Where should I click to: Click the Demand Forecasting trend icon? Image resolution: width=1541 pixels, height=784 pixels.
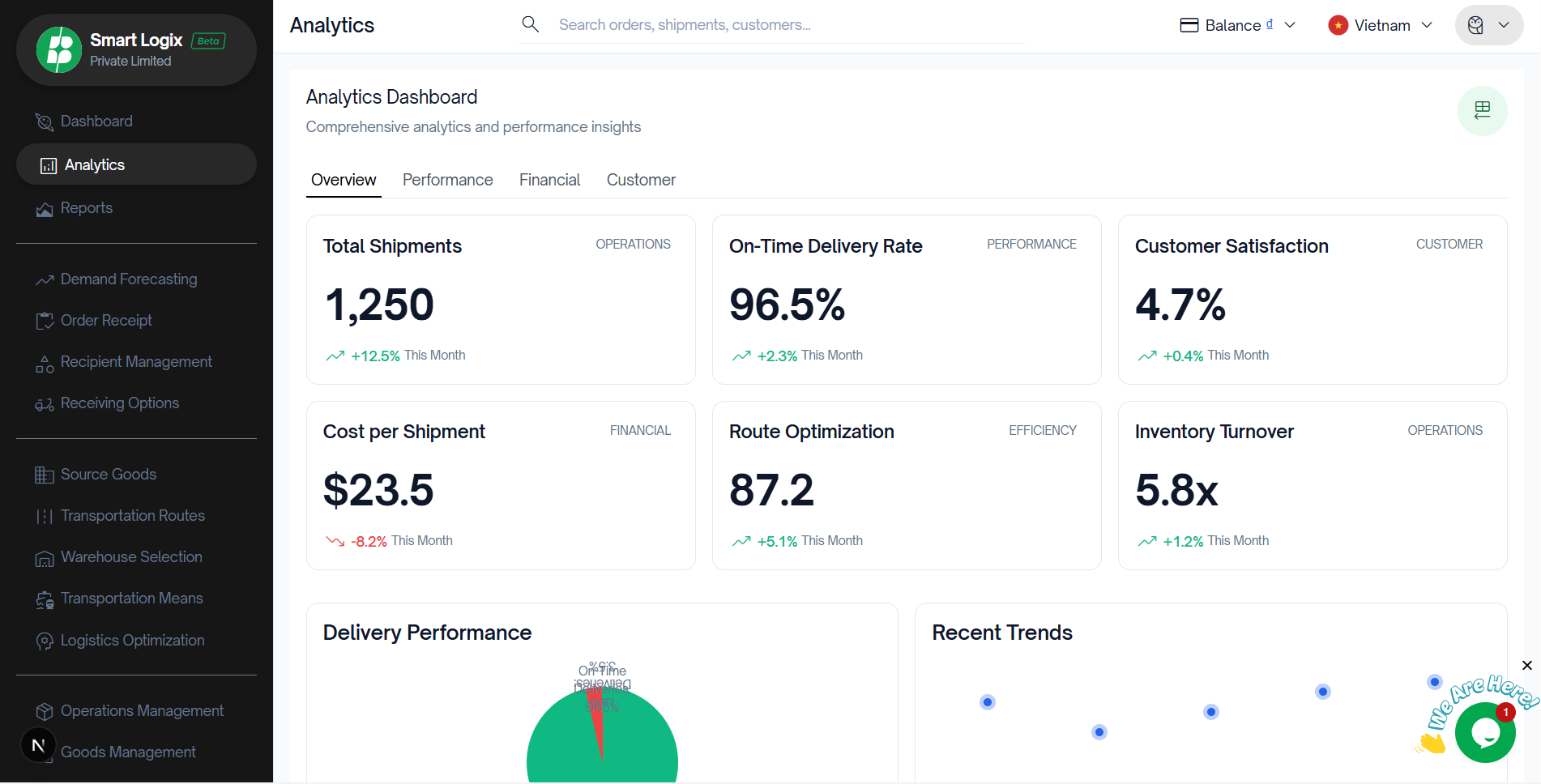point(45,280)
